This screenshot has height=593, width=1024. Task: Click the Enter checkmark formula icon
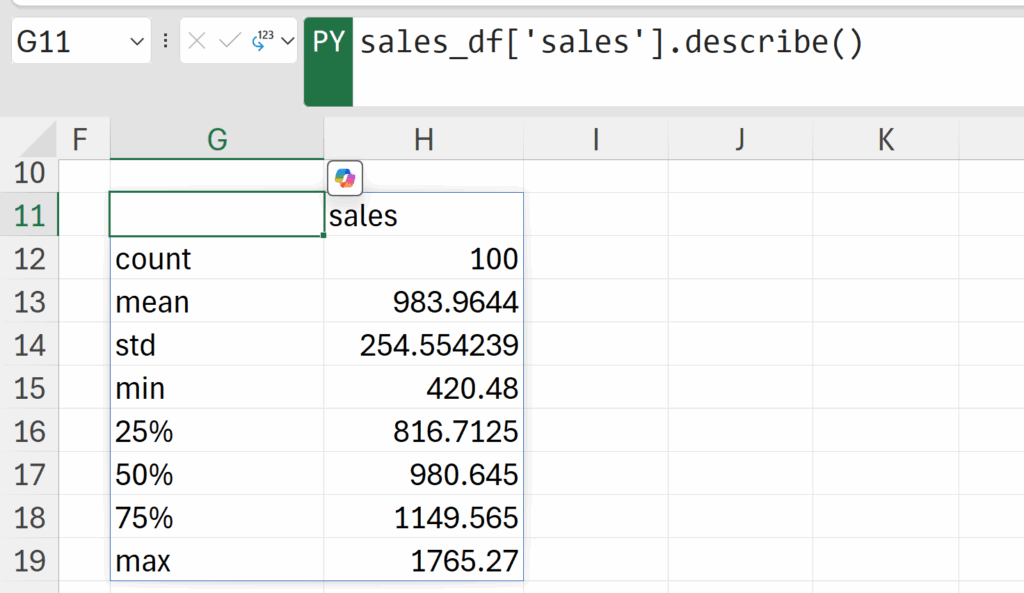(x=229, y=42)
